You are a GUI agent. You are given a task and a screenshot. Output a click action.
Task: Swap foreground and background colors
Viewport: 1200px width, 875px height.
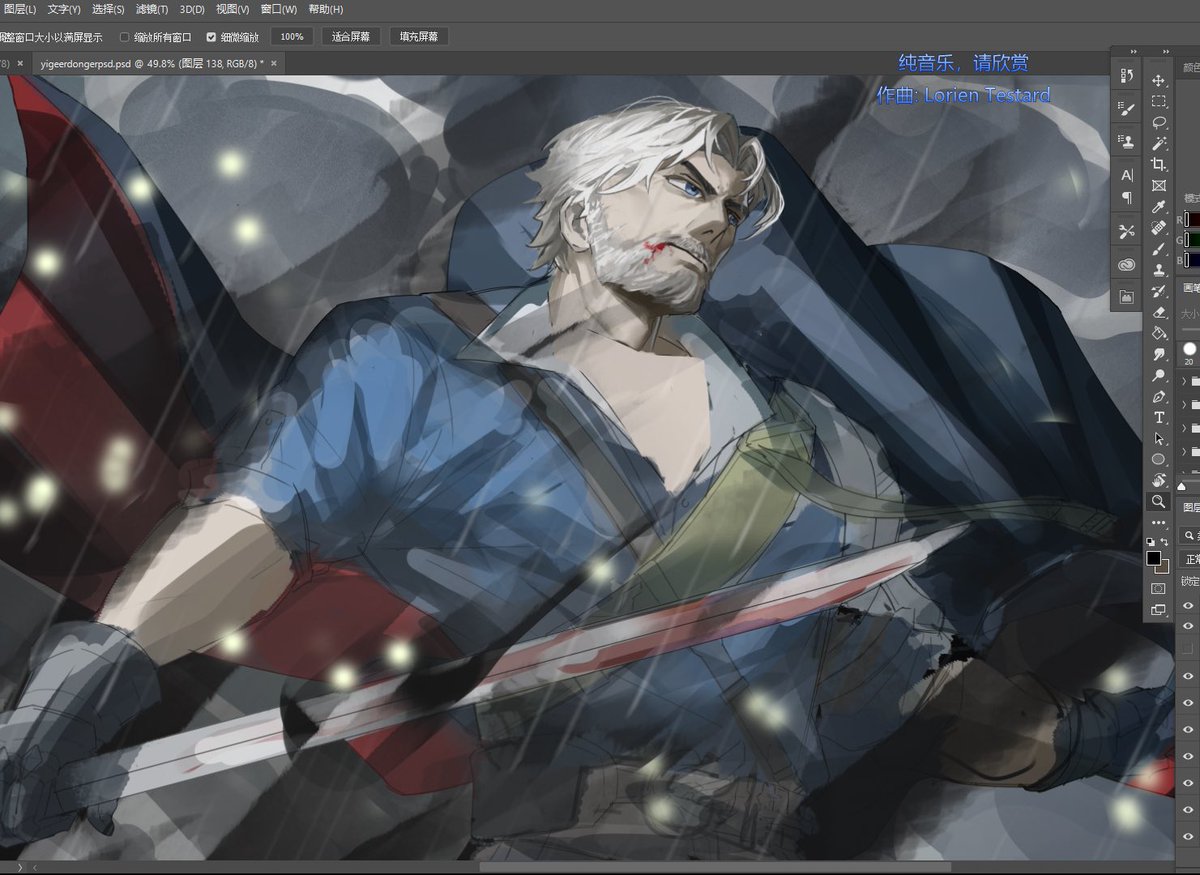(x=1166, y=541)
